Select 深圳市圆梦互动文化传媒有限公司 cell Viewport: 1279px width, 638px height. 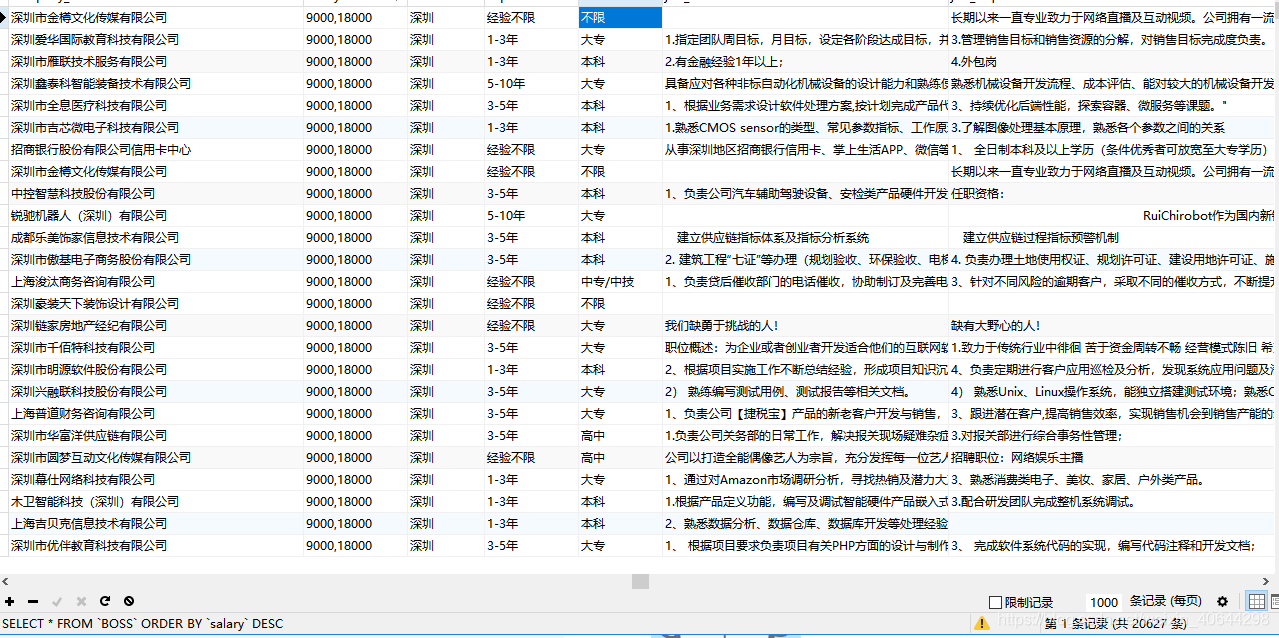click(x=155, y=457)
